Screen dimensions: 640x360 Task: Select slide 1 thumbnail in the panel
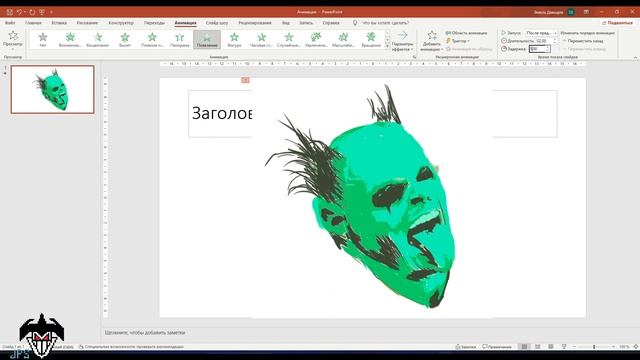click(x=52, y=89)
